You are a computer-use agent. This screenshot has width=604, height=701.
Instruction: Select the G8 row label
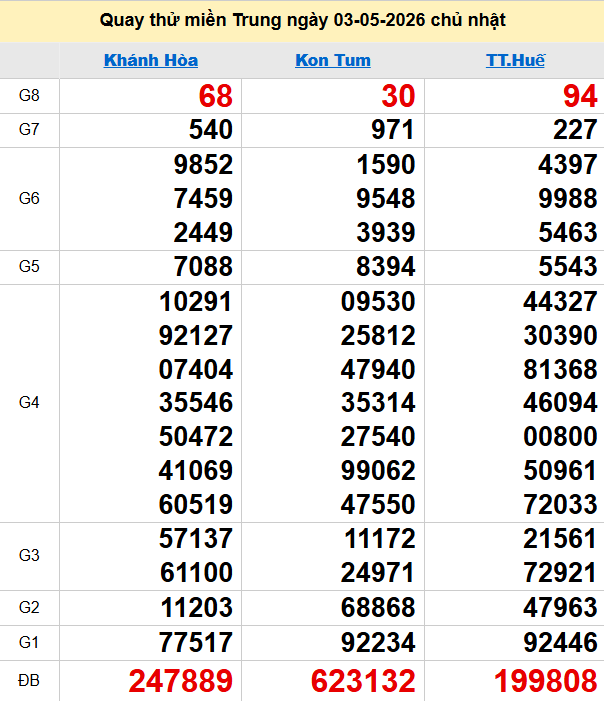(29, 96)
